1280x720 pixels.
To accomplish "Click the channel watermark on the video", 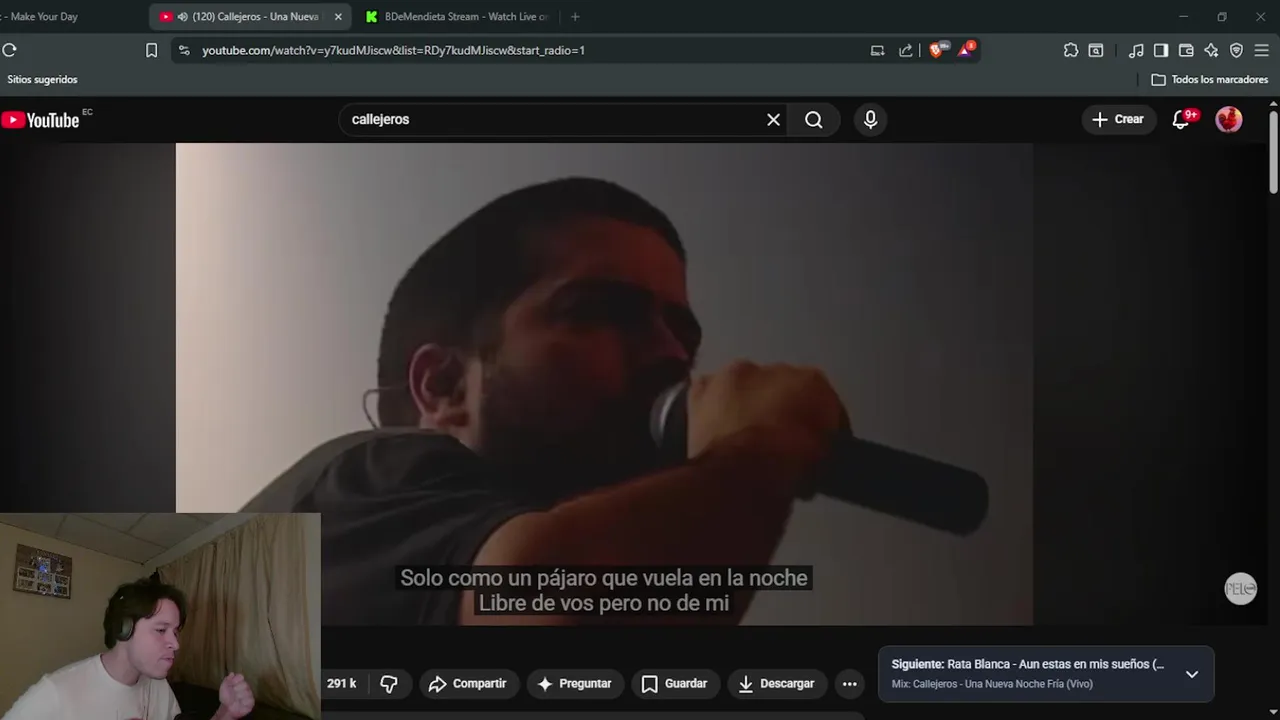I will 1241,589.
